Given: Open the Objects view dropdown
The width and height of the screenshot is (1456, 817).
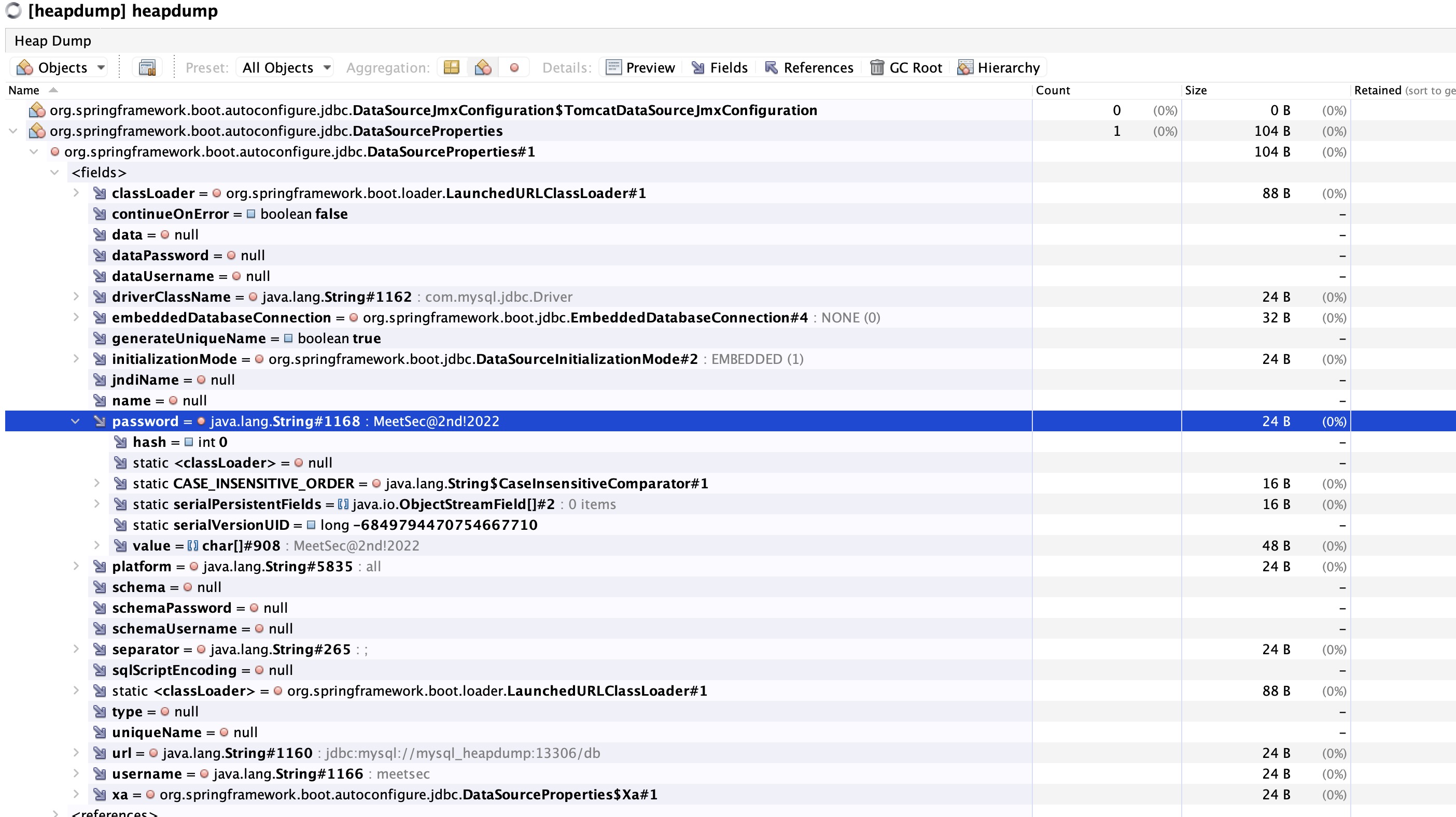Looking at the screenshot, I should point(60,68).
